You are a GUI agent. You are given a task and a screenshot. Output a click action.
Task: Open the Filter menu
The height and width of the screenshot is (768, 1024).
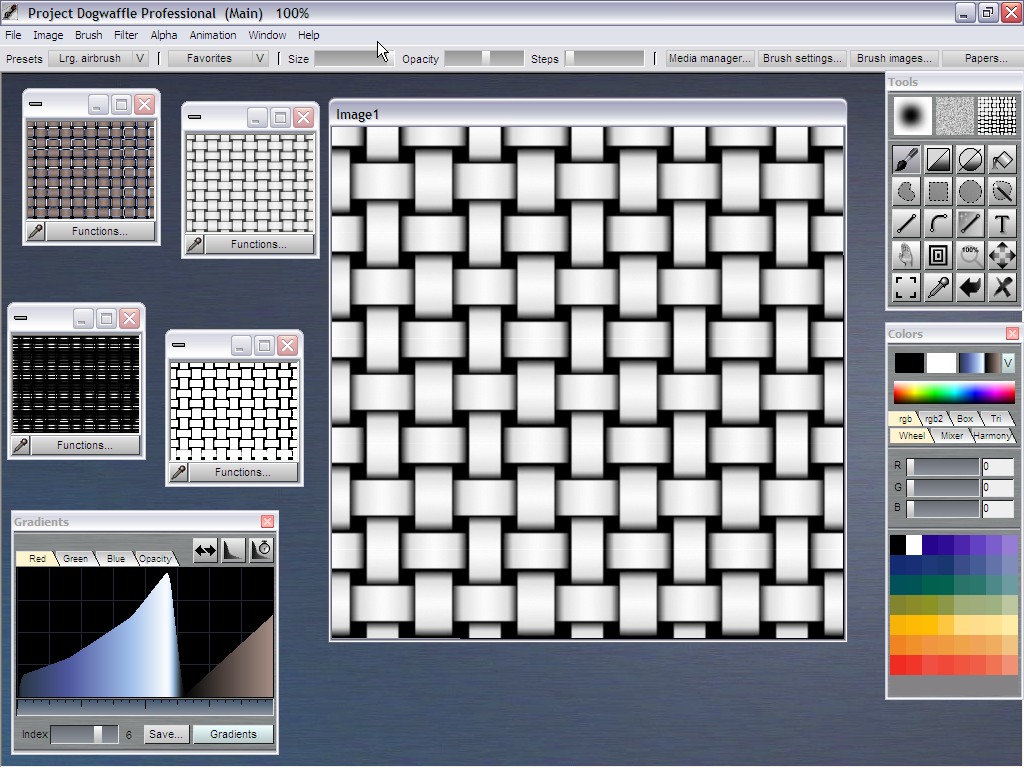click(126, 35)
